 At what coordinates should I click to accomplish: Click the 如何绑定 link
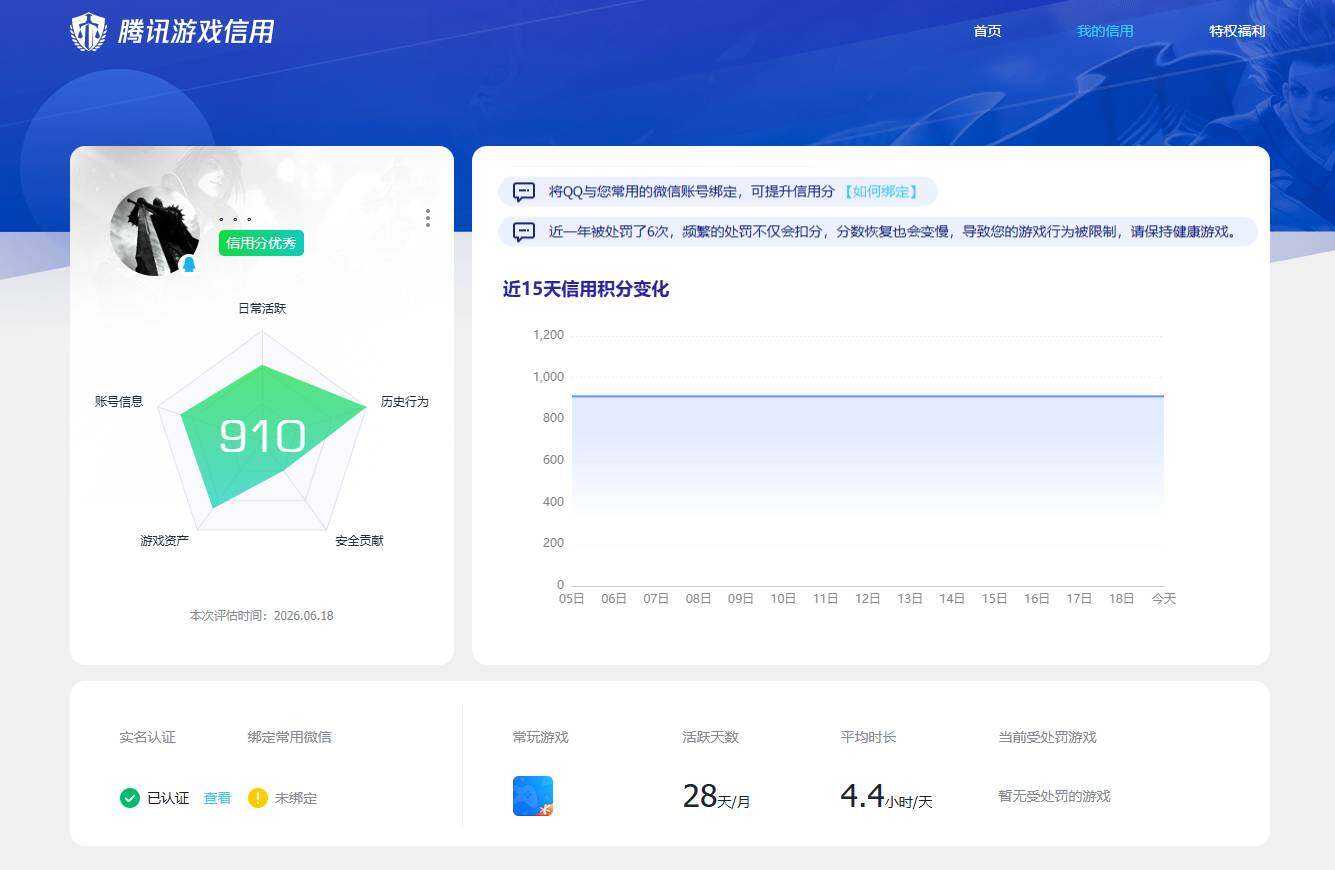pos(880,191)
